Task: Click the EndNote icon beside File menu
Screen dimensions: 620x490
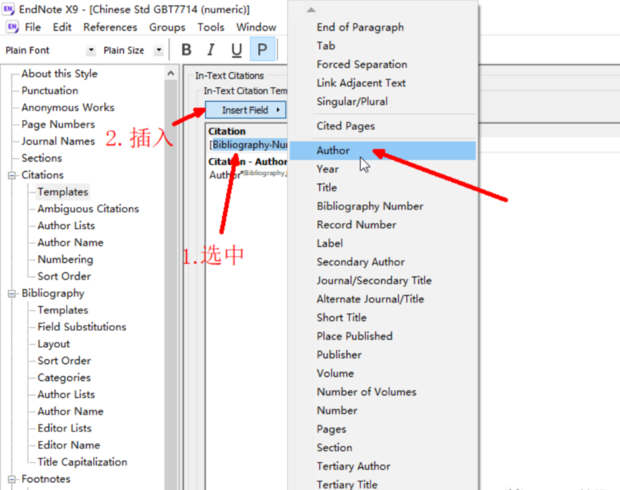Action: coord(12,27)
